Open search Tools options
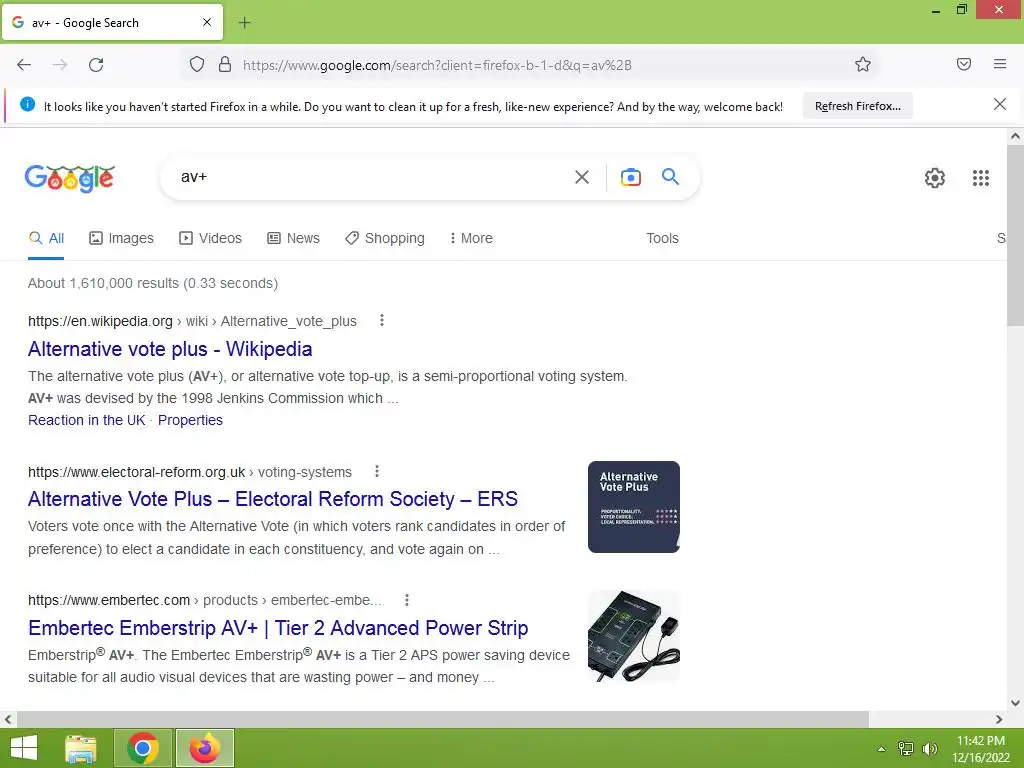Screen dimensions: 1024x768 pos(662,238)
